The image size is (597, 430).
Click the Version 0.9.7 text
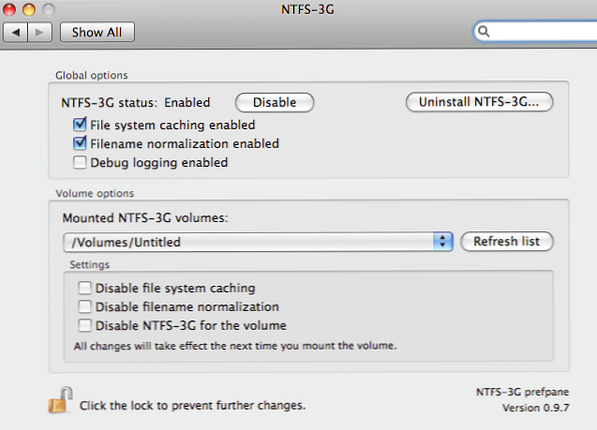[x=535, y=408]
